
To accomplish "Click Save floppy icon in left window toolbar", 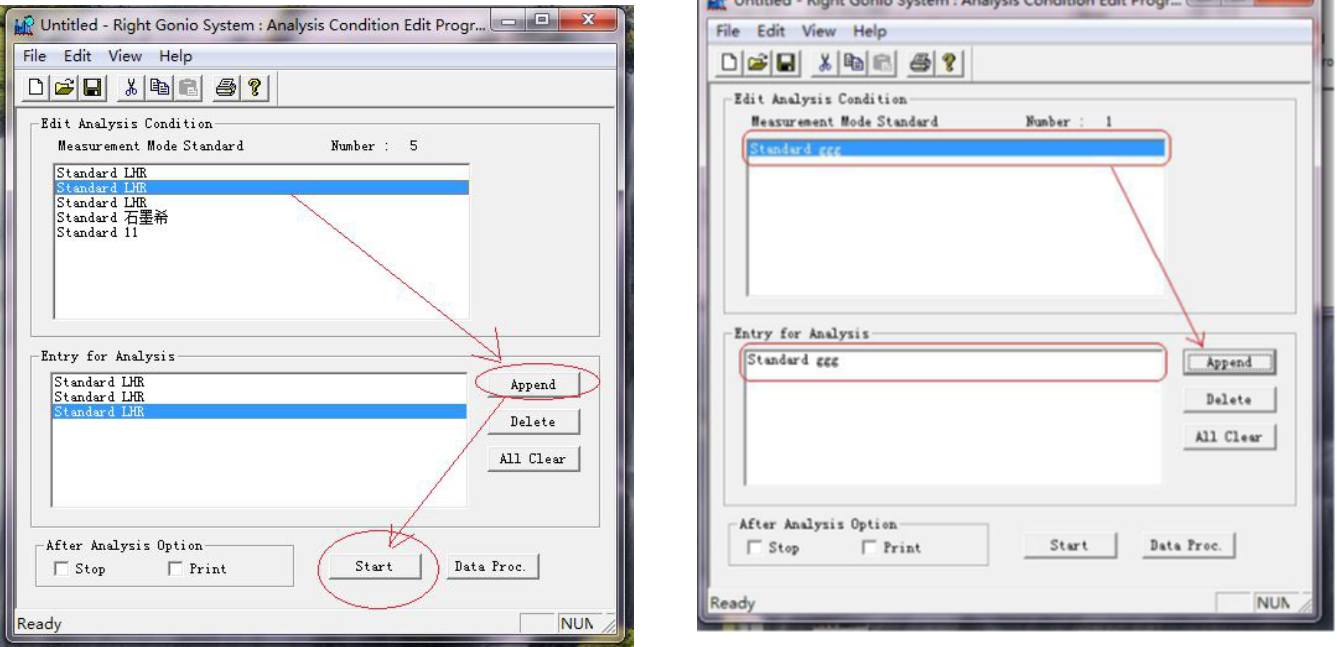I will point(92,88).
